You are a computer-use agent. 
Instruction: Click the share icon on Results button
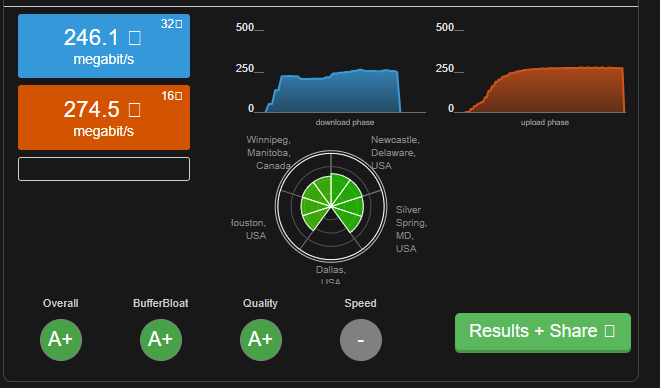609,331
